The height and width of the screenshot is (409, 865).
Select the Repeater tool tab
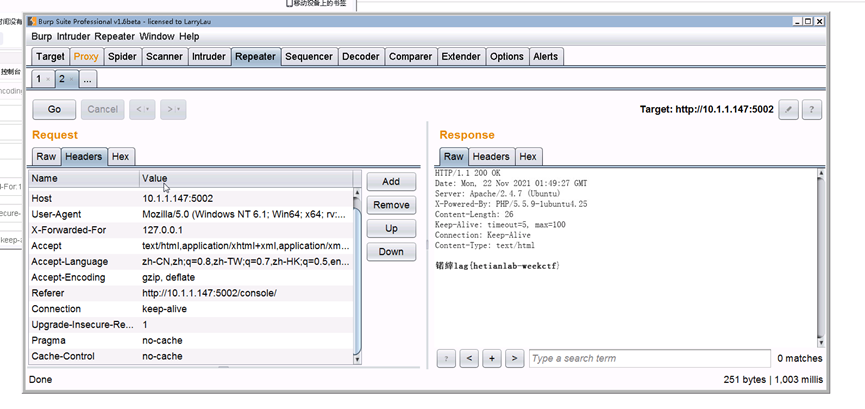(255, 56)
